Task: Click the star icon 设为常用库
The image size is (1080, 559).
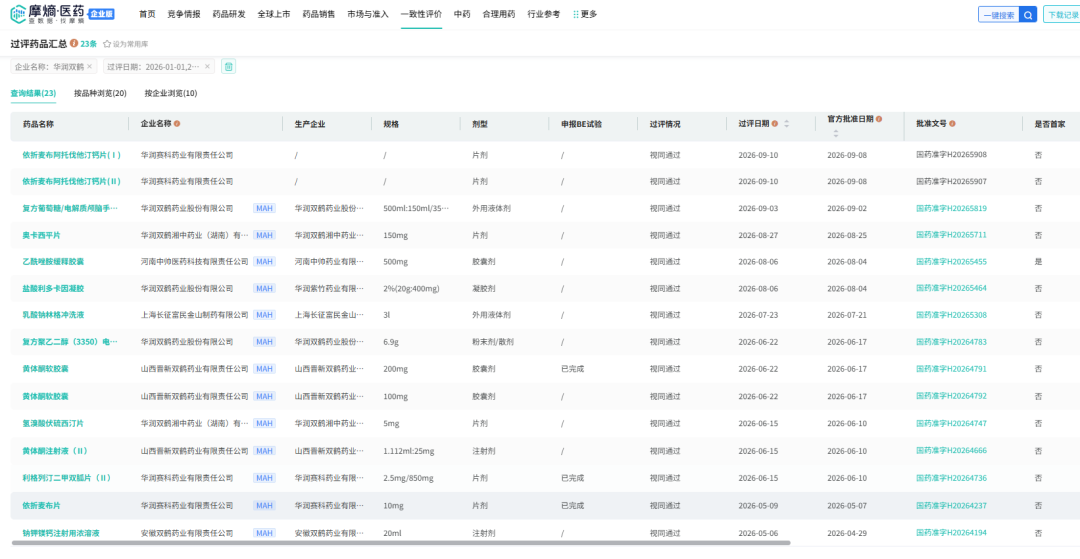Action: point(107,44)
